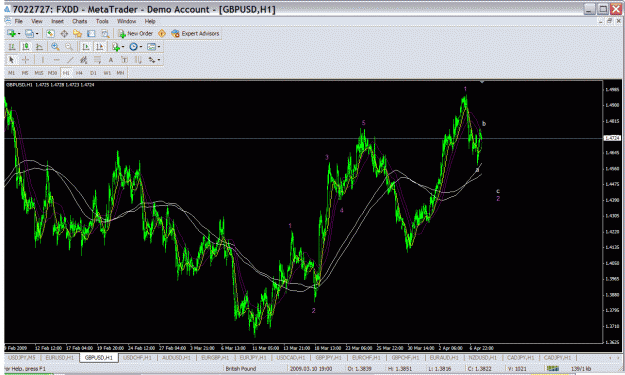
Task: Switch to the EURGBP,H1 chart tab
Action: pos(215,357)
